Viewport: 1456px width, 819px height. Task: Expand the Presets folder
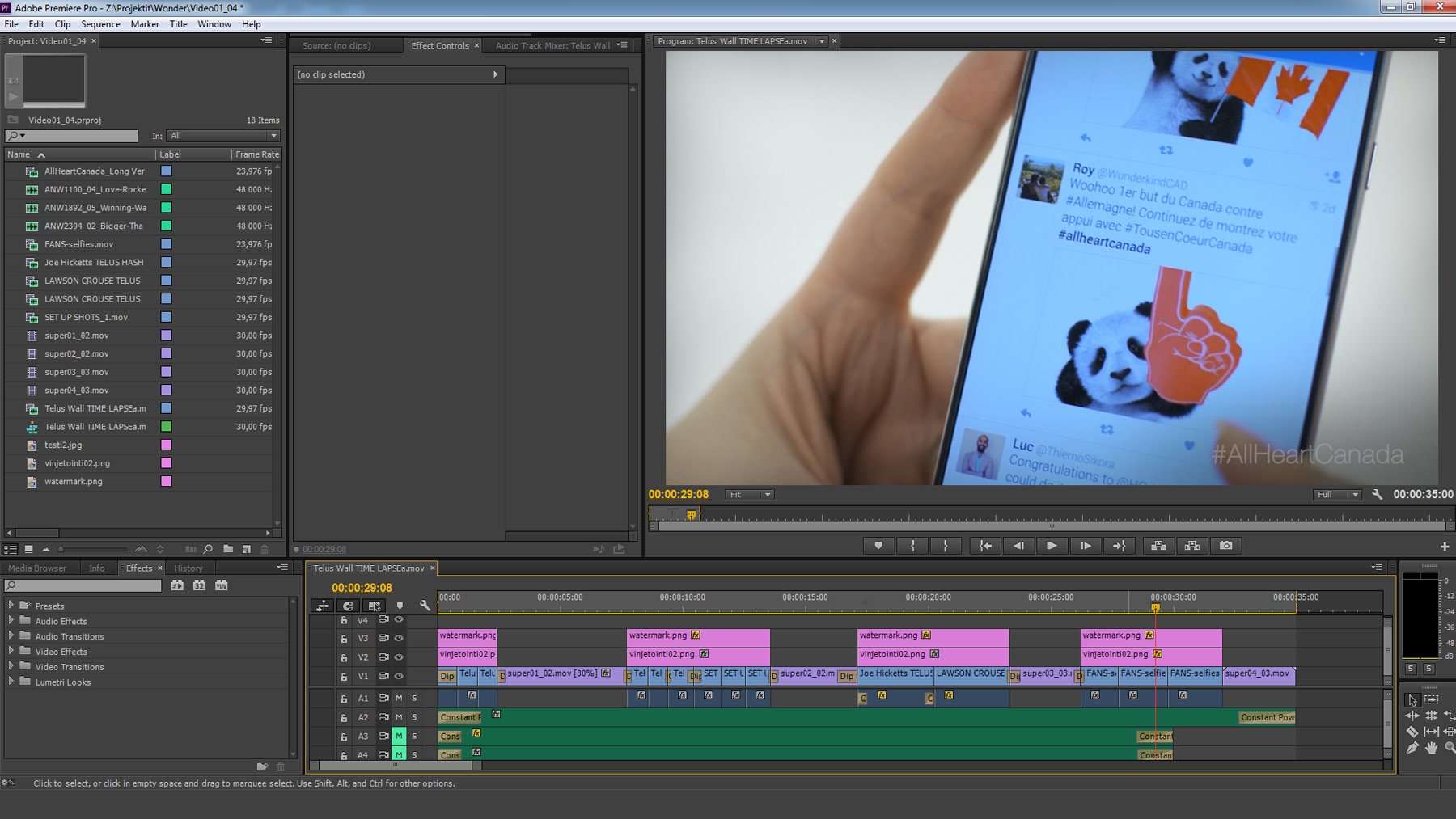[x=11, y=605]
